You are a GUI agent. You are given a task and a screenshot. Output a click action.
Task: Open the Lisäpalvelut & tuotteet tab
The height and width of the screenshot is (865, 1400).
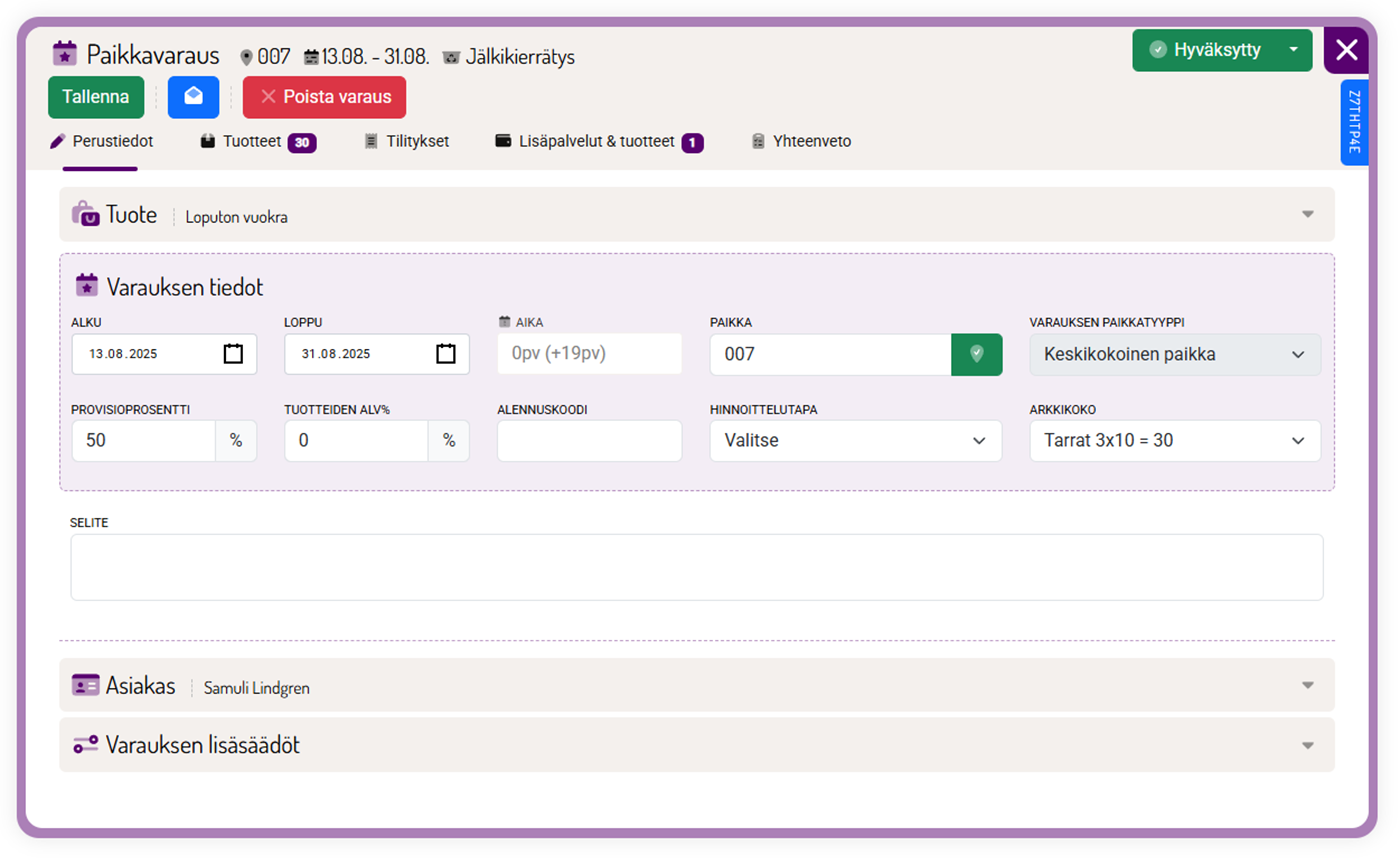[598, 142]
